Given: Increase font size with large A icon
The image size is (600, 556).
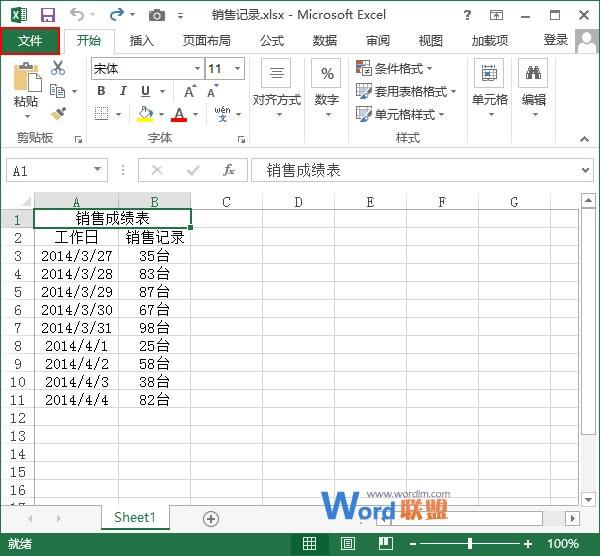Looking at the screenshot, I should (190, 91).
